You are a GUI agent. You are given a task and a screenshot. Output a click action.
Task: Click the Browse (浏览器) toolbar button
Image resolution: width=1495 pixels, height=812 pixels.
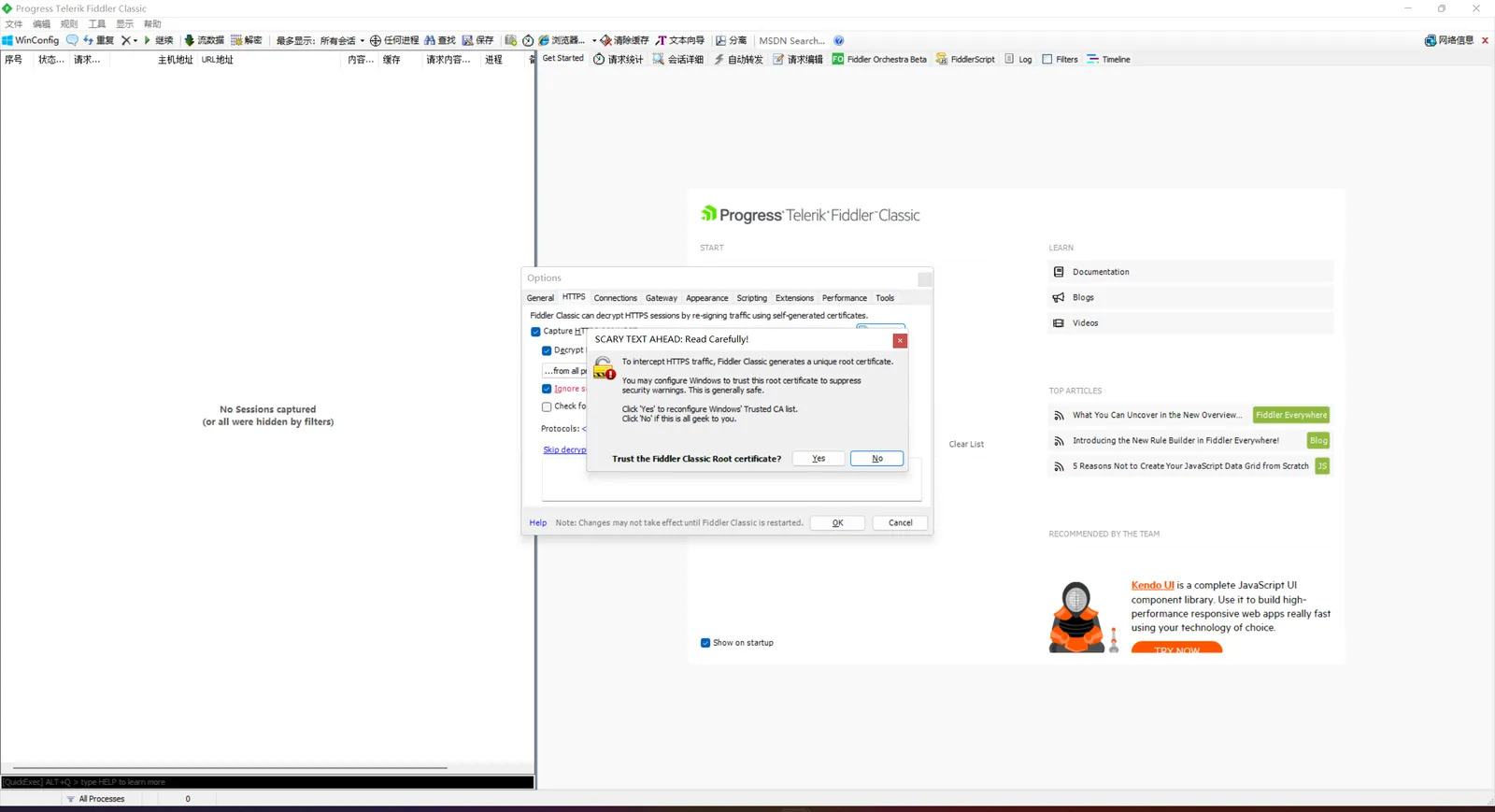(x=561, y=40)
